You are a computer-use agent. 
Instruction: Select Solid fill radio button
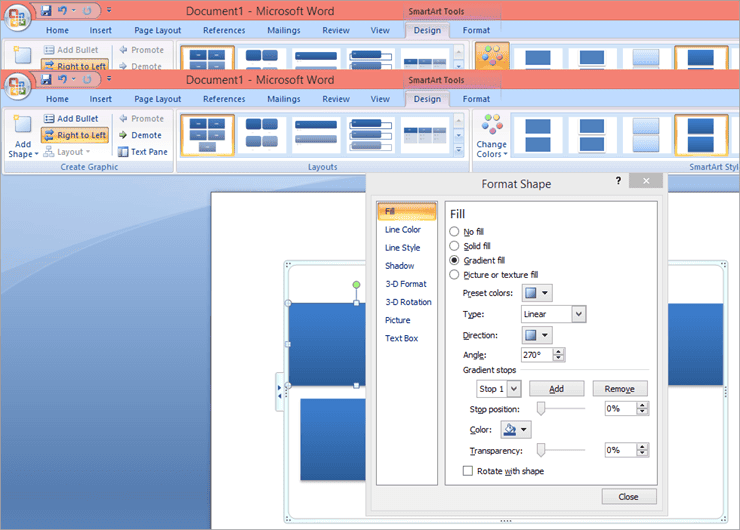pyautogui.click(x=454, y=246)
